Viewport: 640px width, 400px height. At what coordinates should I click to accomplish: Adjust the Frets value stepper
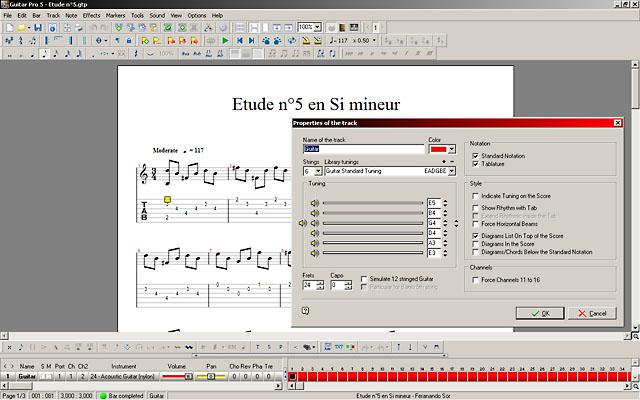[320, 285]
